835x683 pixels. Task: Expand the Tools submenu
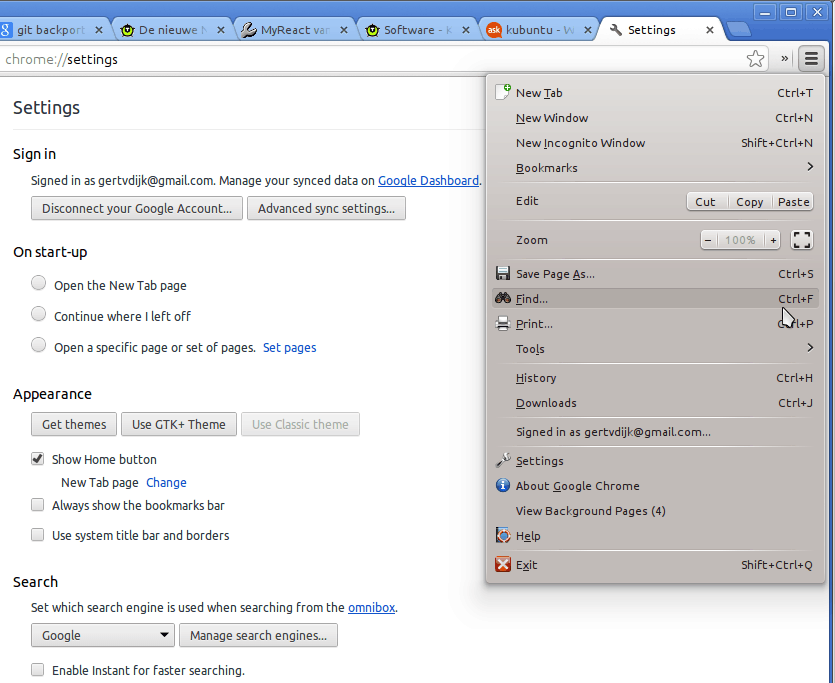656,349
